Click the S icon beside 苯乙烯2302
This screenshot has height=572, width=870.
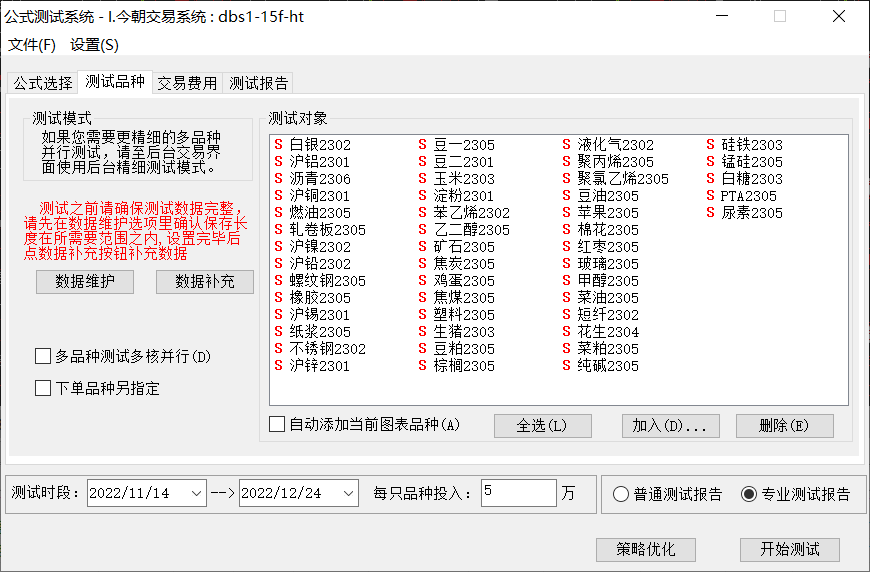[x=422, y=213]
